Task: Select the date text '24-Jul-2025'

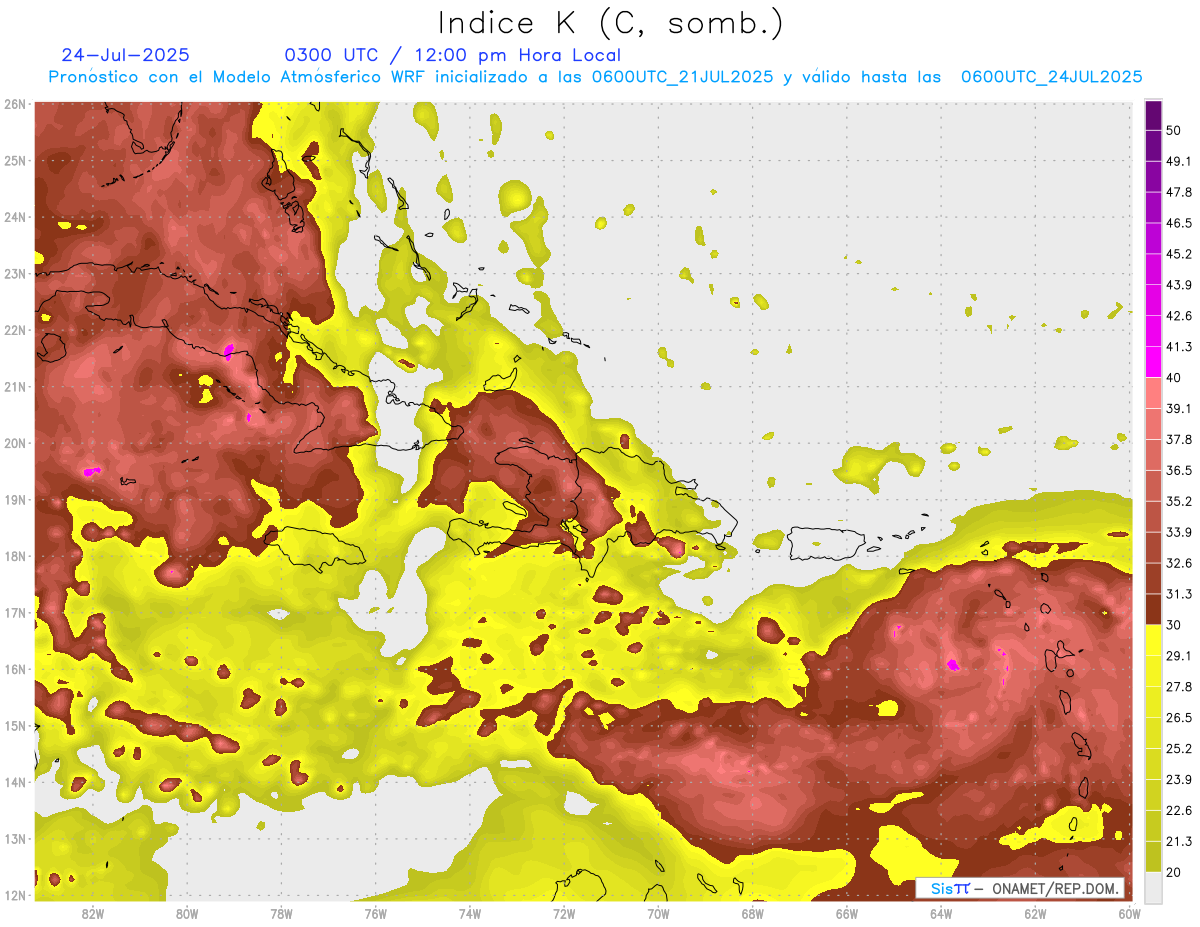Action: 125,55
